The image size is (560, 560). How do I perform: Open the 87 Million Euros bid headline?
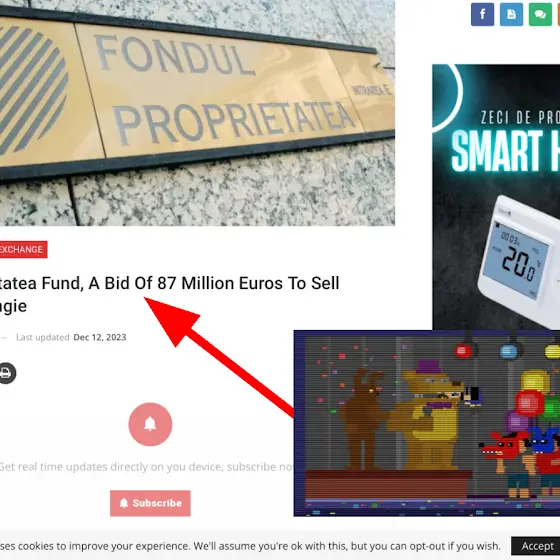tap(169, 294)
